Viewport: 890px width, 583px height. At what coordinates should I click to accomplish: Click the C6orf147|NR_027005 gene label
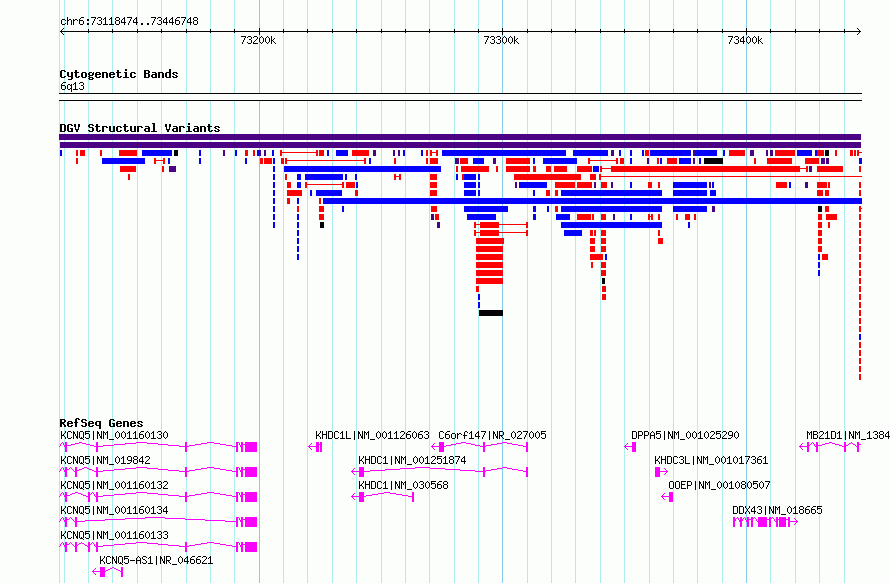click(492, 435)
